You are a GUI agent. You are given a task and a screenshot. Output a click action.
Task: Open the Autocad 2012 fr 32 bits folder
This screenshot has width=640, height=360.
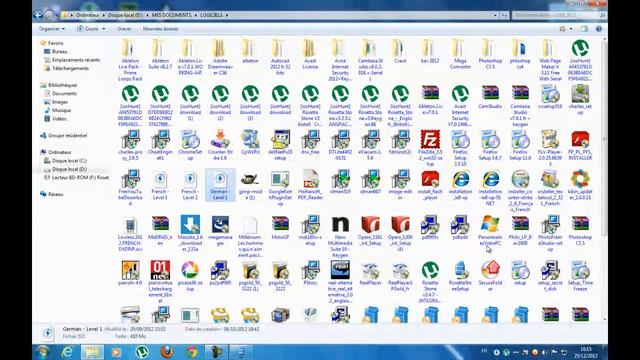(x=280, y=49)
